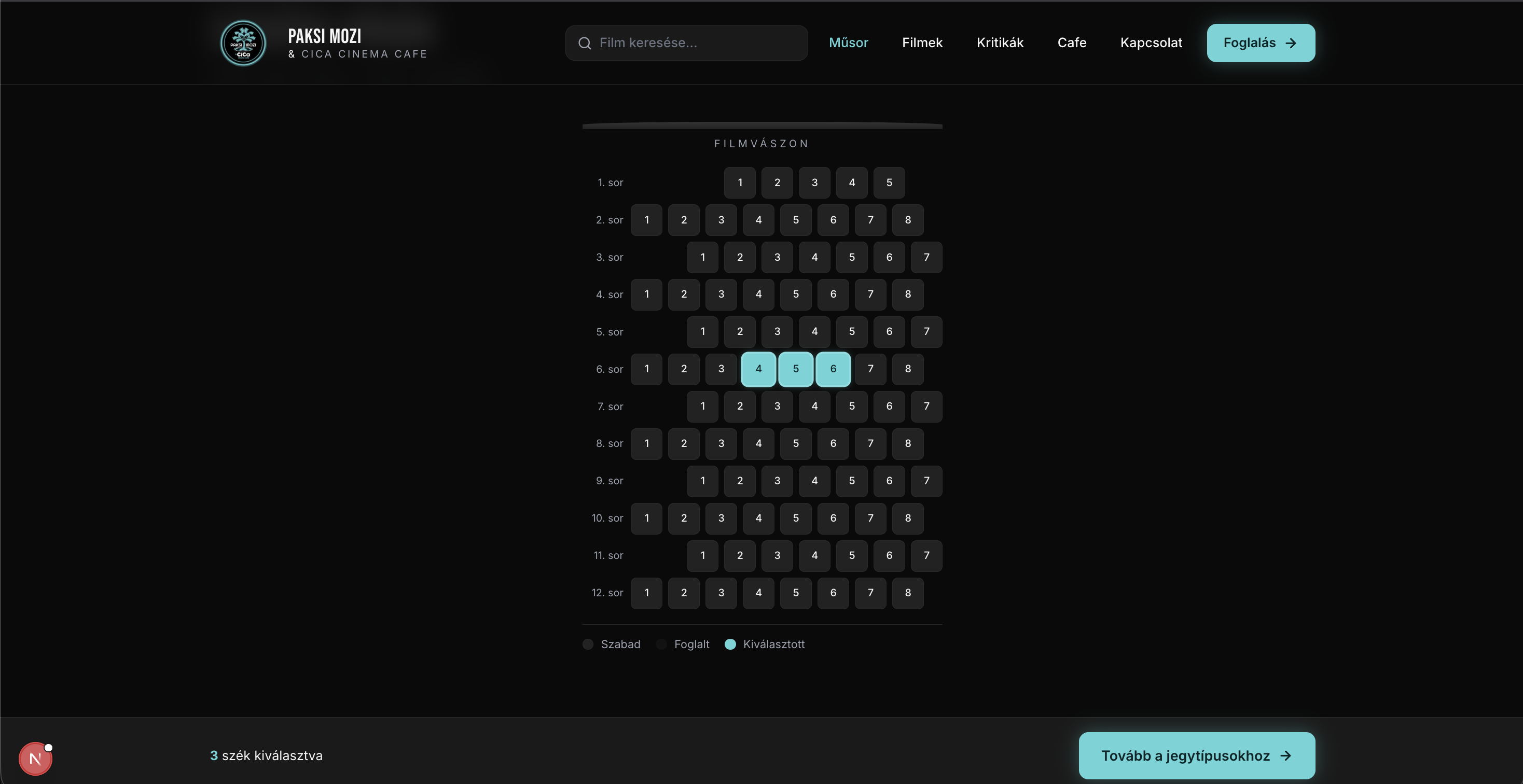Open the Kapcsolat page link

pyautogui.click(x=1151, y=43)
